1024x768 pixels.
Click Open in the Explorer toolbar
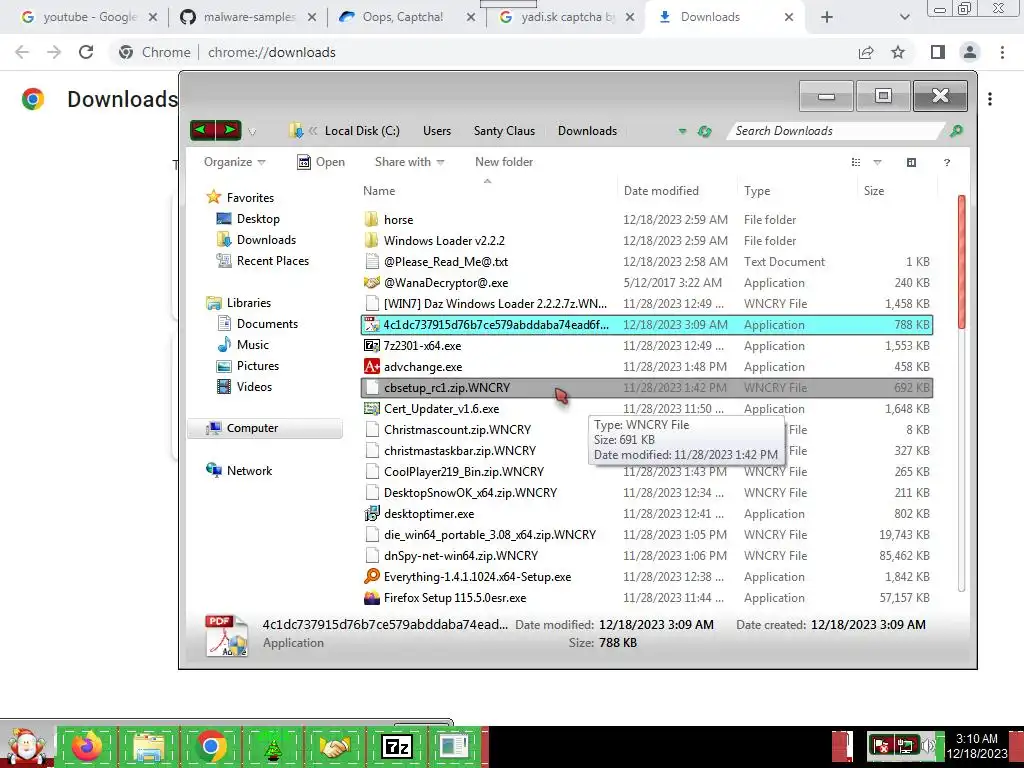(x=321, y=162)
